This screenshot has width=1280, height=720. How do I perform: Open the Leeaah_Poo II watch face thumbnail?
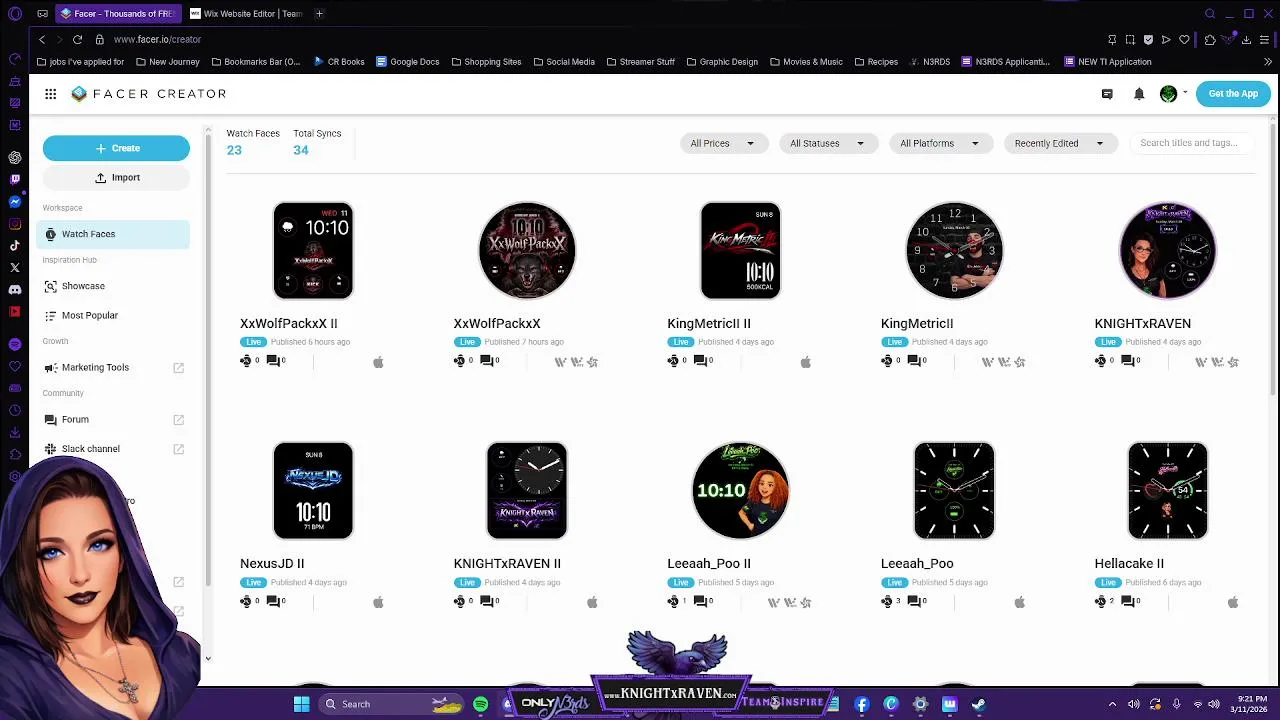click(740, 491)
